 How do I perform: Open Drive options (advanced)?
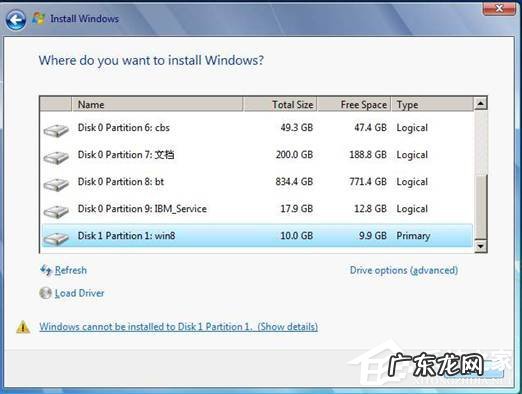(x=404, y=270)
